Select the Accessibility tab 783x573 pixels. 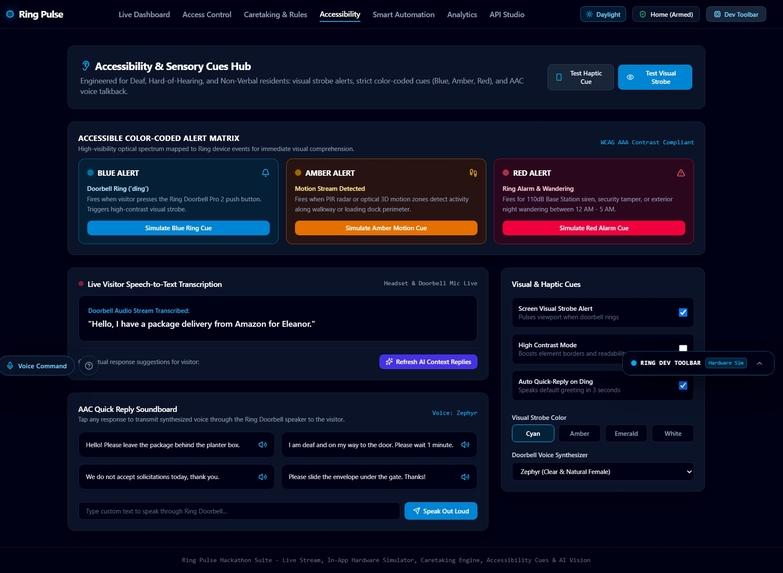click(x=340, y=14)
